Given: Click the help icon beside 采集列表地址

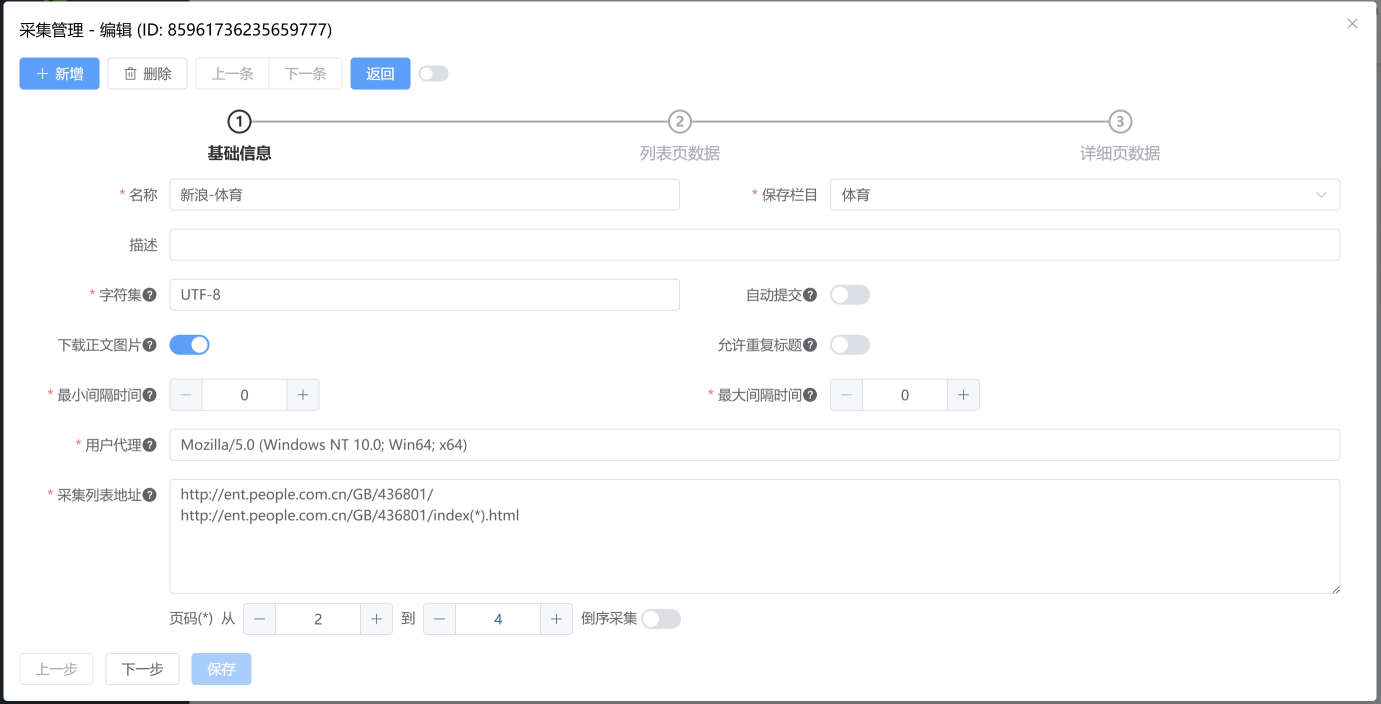Looking at the screenshot, I should (150, 495).
